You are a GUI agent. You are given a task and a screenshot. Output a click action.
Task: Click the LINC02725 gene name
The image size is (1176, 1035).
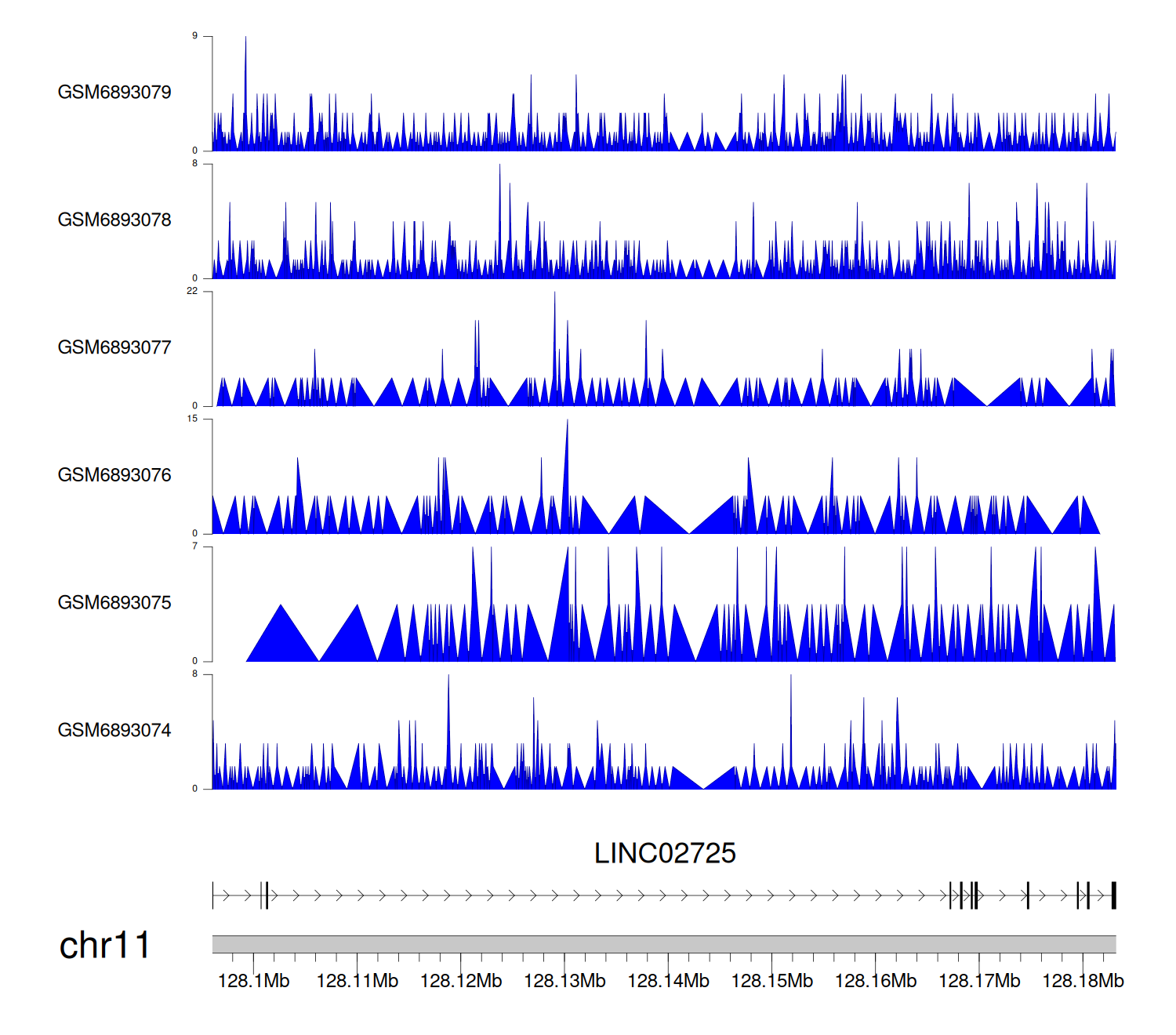pyautogui.click(x=665, y=854)
